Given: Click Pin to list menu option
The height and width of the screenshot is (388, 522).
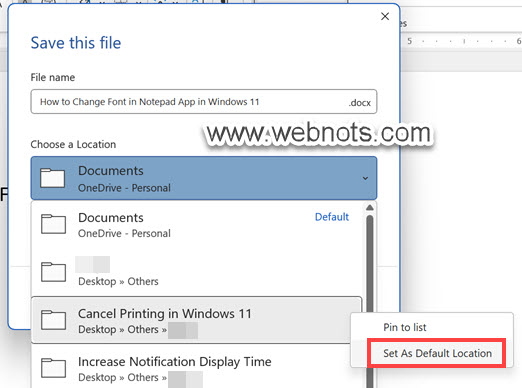Looking at the screenshot, I should tap(405, 327).
